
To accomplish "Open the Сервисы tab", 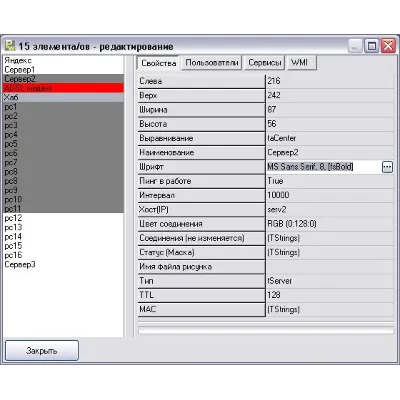I will (x=265, y=63).
